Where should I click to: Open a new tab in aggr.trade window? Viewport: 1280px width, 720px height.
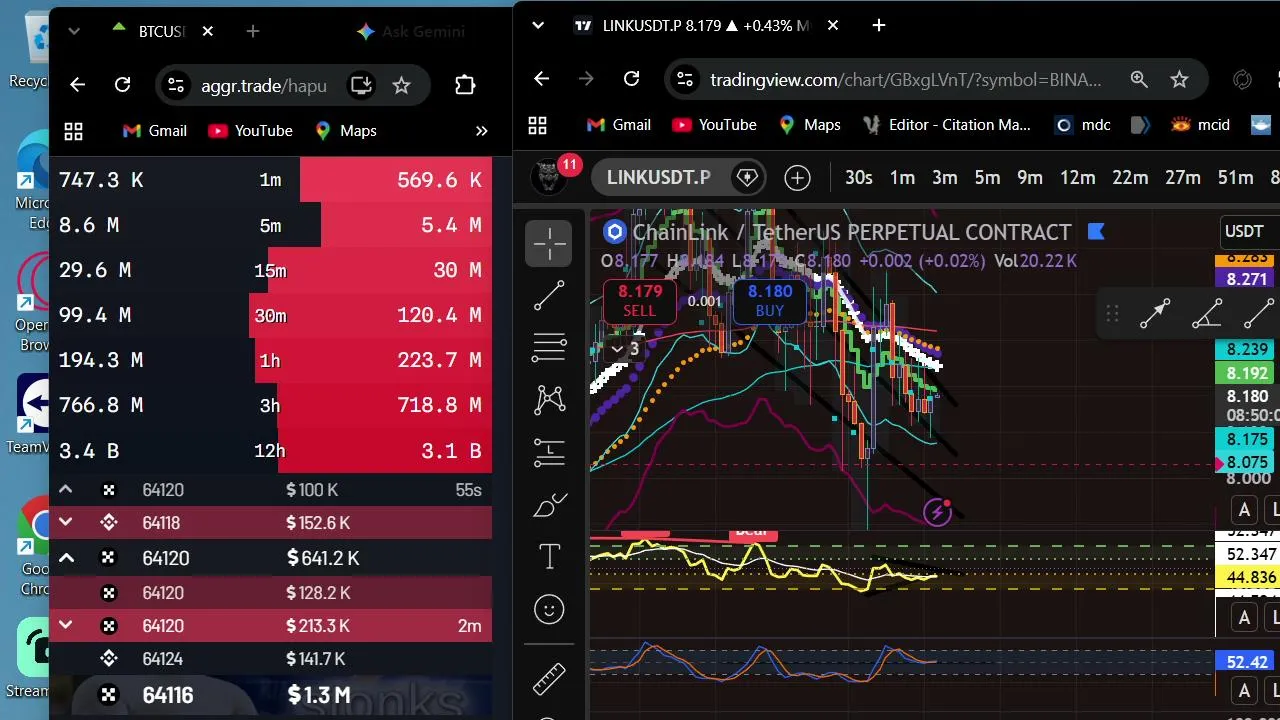(x=253, y=31)
